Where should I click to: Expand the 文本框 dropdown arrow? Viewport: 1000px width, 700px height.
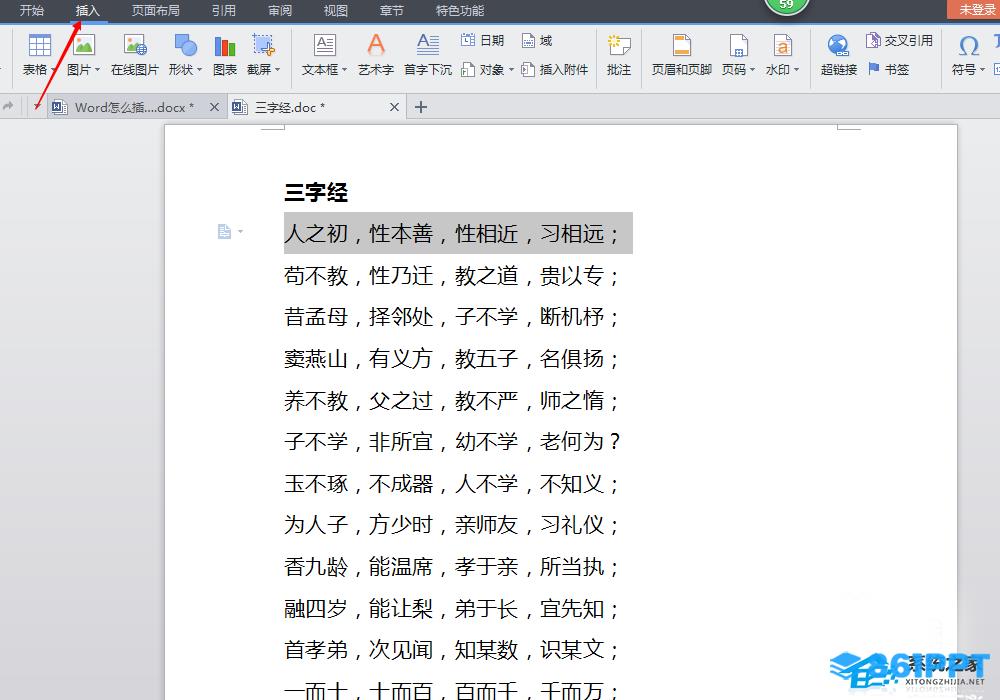coord(344,69)
